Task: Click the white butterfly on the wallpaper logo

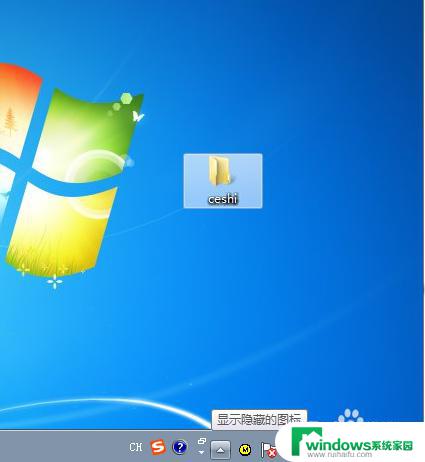Action: click(138, 116)
